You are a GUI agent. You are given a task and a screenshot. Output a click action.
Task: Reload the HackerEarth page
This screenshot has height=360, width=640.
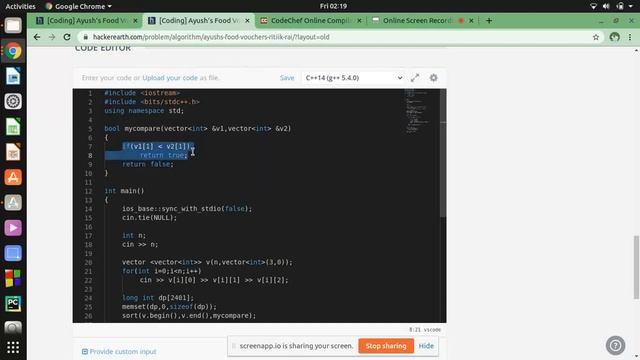(x=67, y=37)
